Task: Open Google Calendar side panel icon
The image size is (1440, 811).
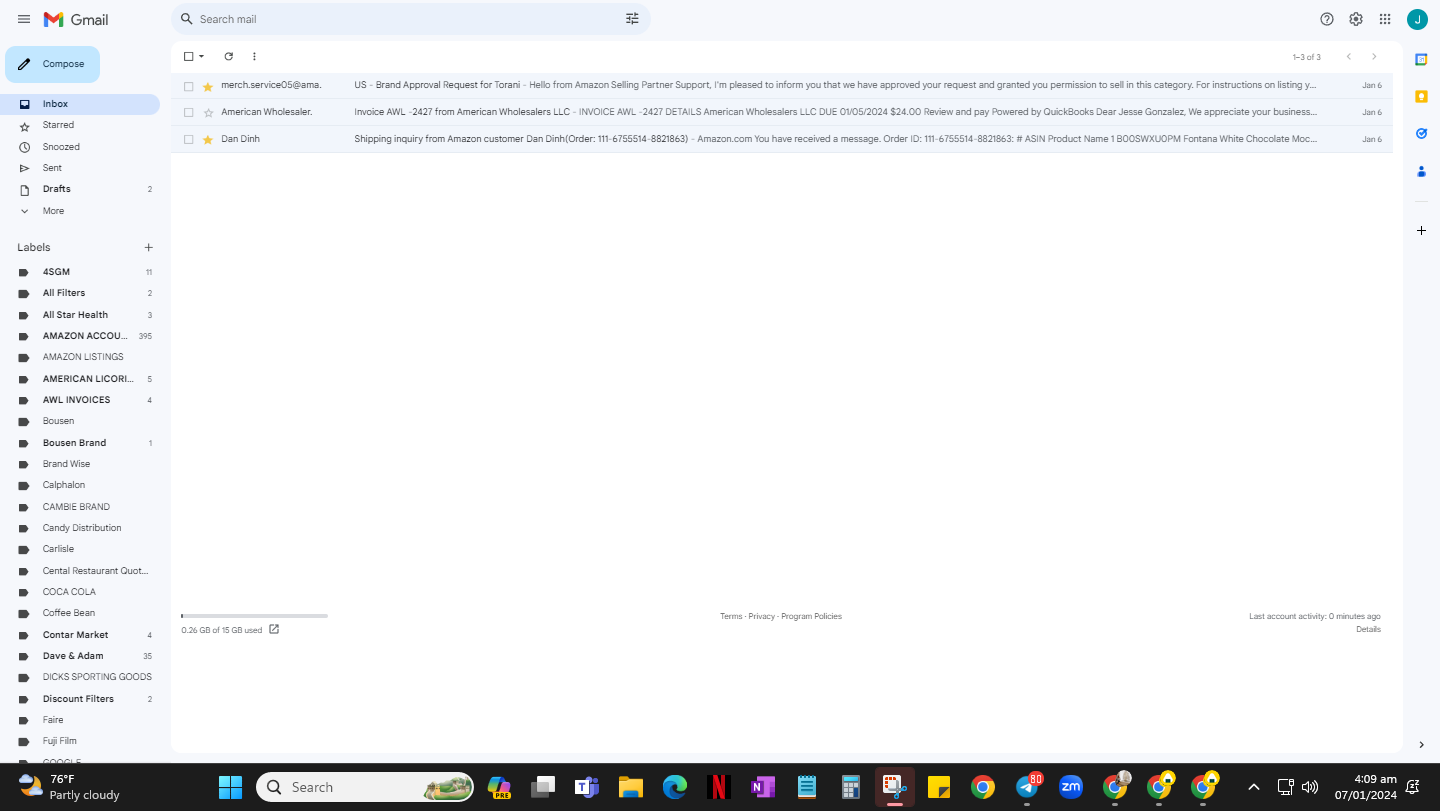Action: (1421, 60)
